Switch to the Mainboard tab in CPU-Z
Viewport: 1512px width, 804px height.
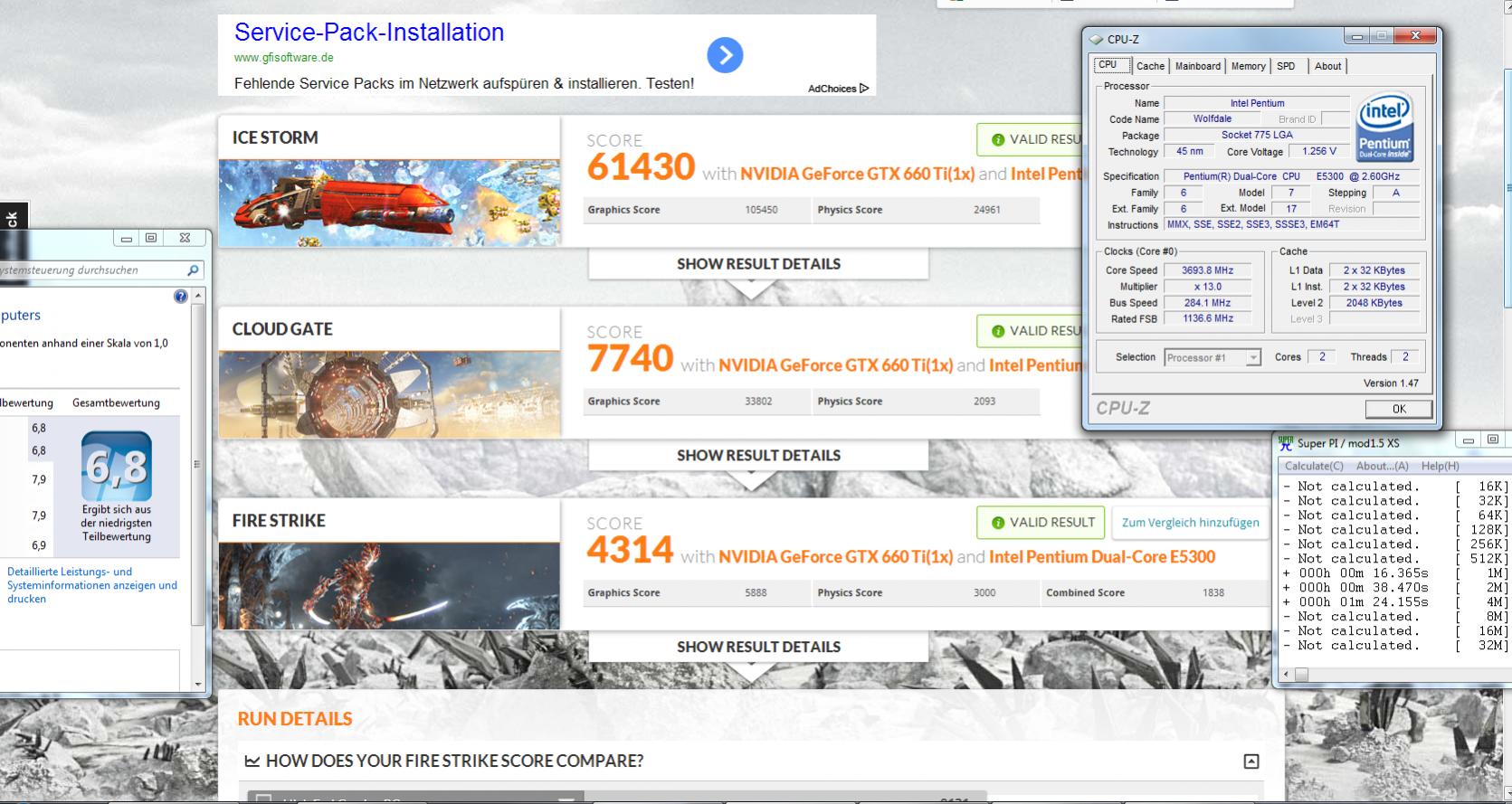[x=1198, y=66]
